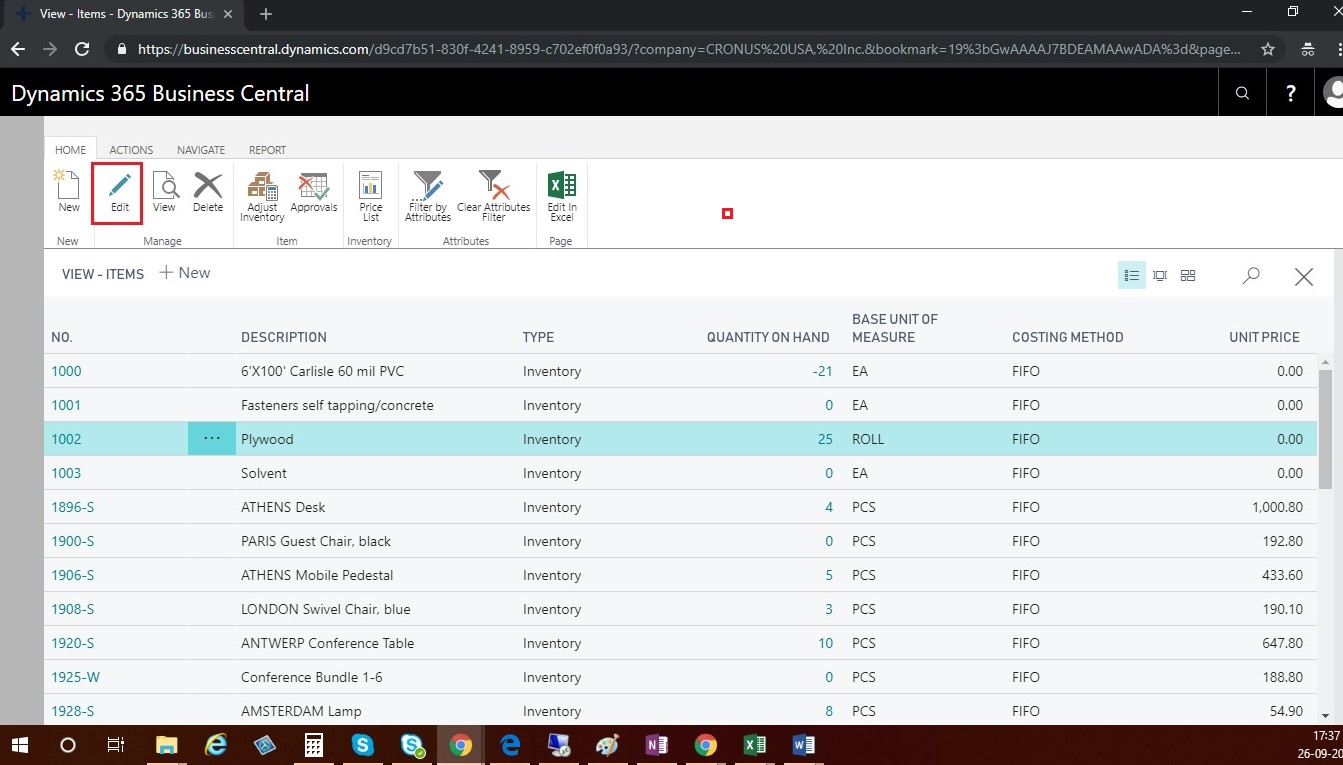Sort by DESCRIPTION column header
This screenshot has height=765, width=1343.
click(x=284, y=337)
